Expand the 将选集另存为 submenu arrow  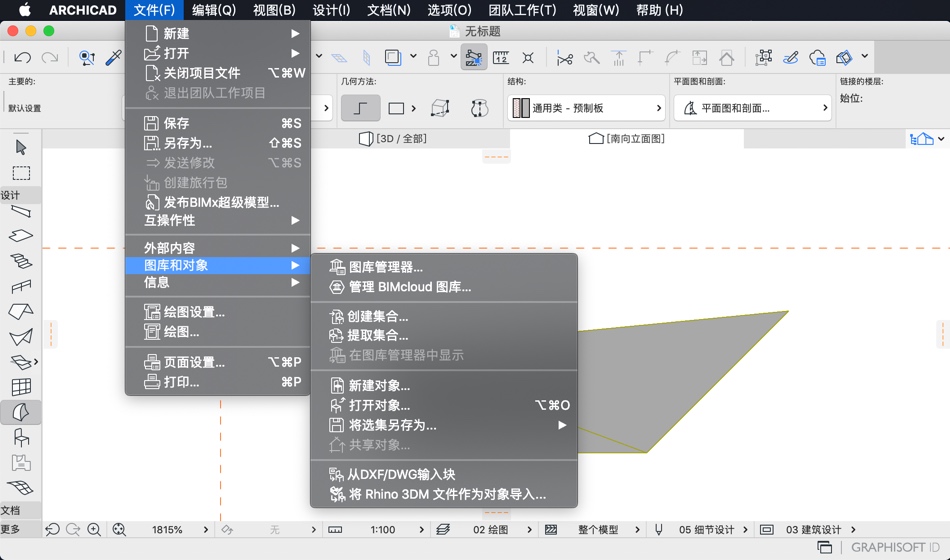pyautogui.click(x=562, y=425)
